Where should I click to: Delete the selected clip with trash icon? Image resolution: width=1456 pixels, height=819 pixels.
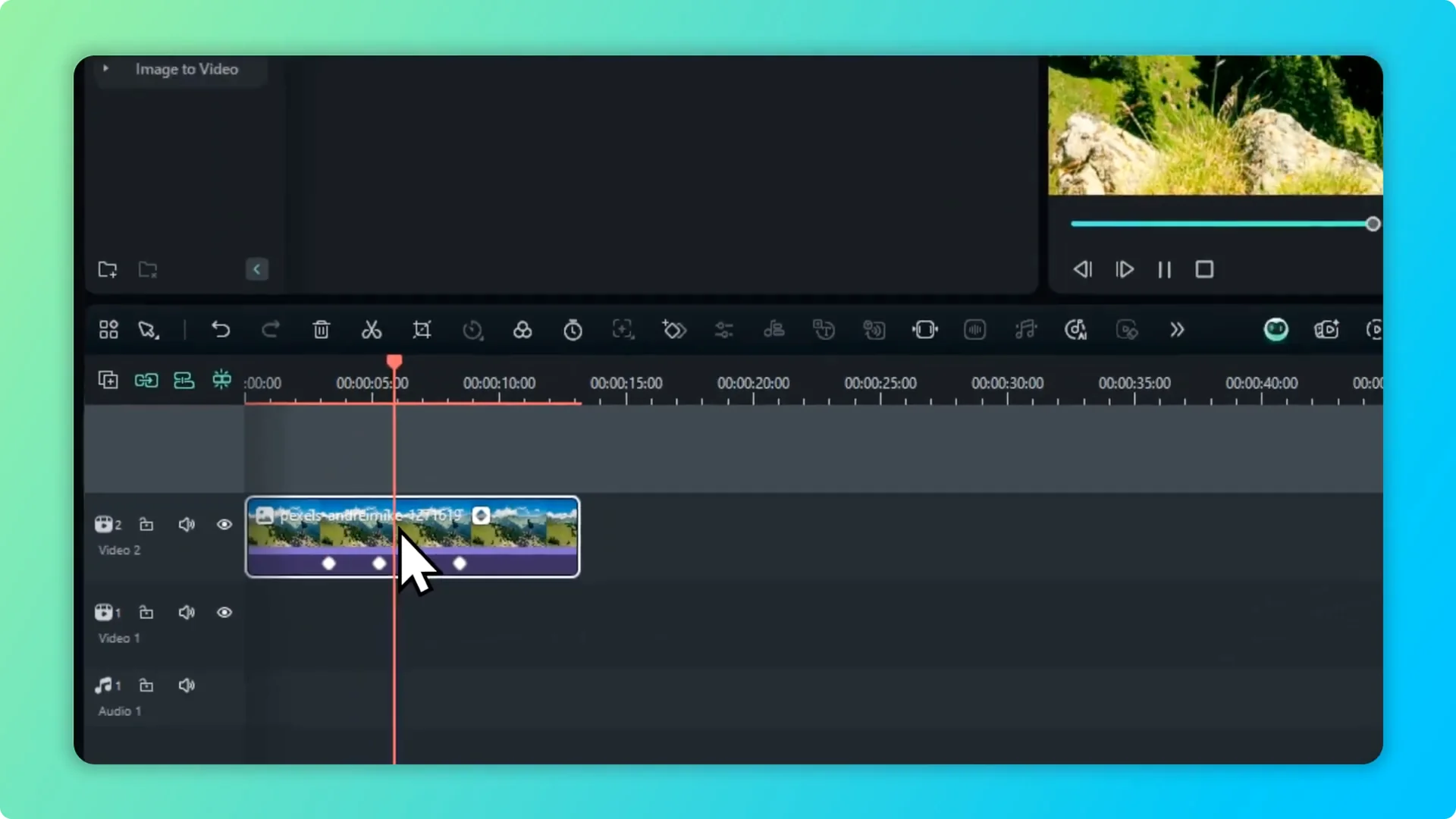point(322,330)
